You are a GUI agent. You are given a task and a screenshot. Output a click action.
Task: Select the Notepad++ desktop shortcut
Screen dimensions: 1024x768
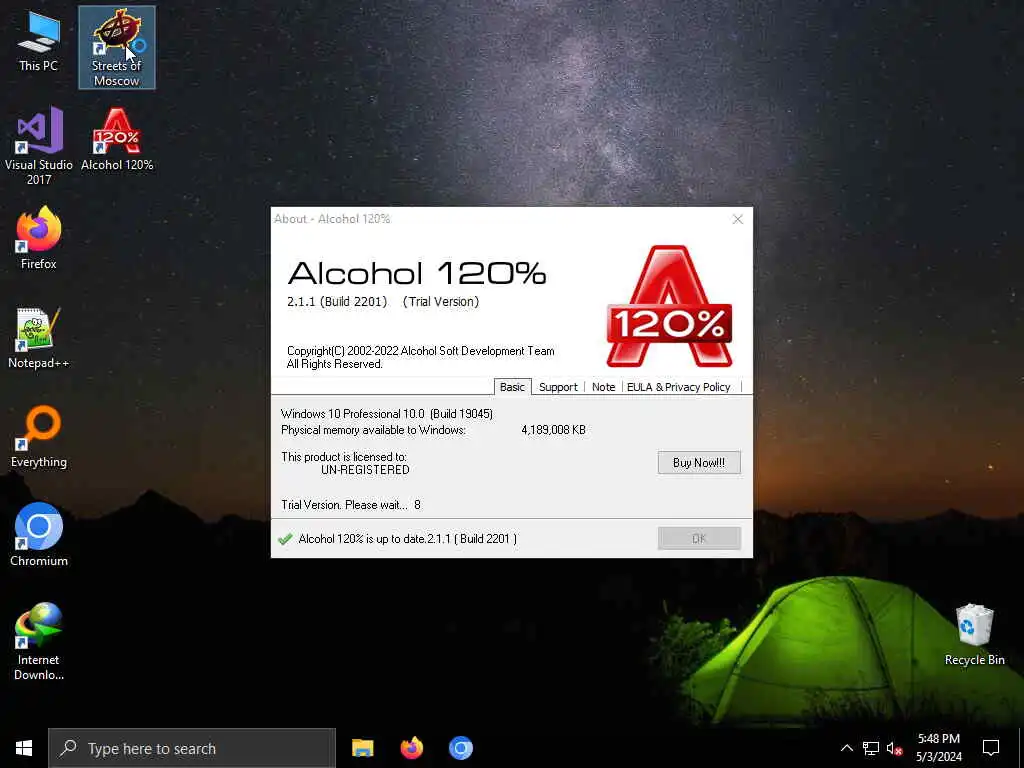pos(39,338)
